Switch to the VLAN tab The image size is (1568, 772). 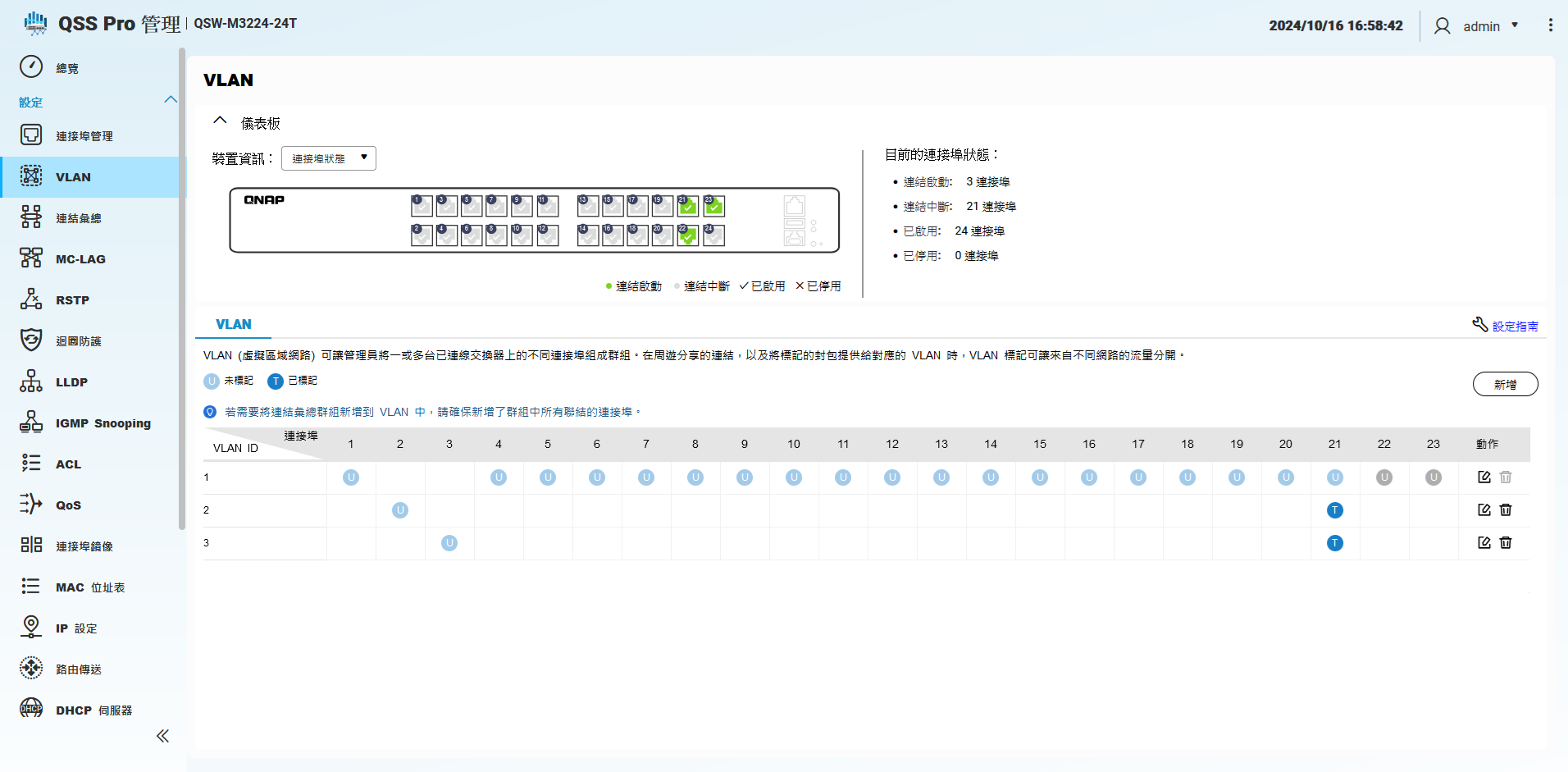coord(233,324)
